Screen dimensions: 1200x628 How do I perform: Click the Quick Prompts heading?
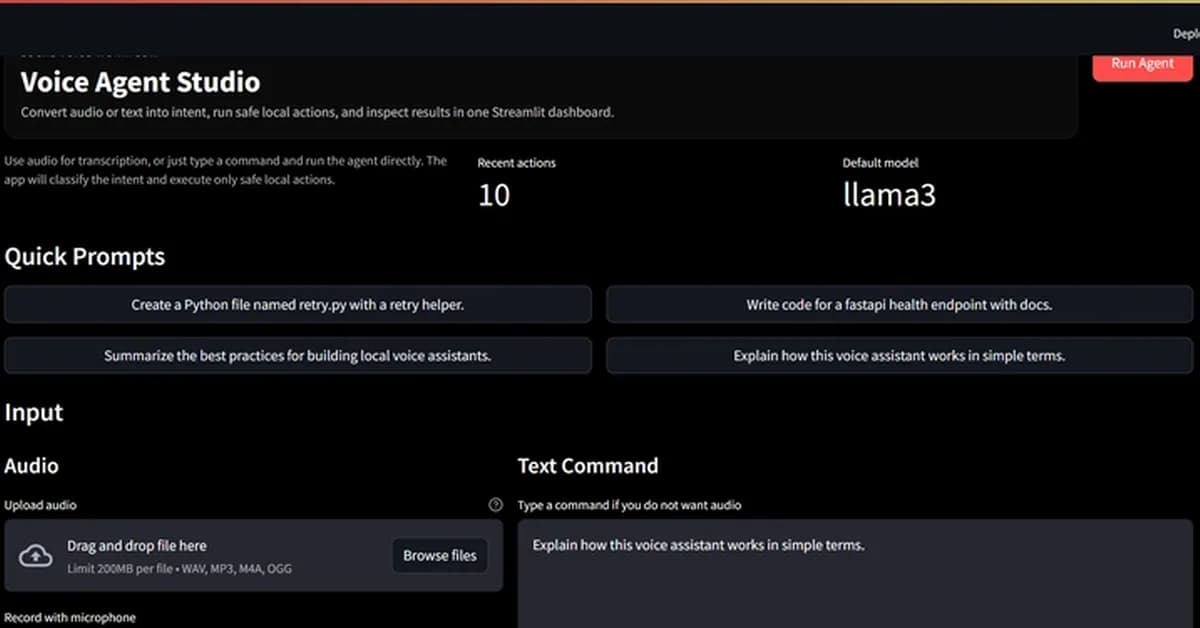pos(85,257)
